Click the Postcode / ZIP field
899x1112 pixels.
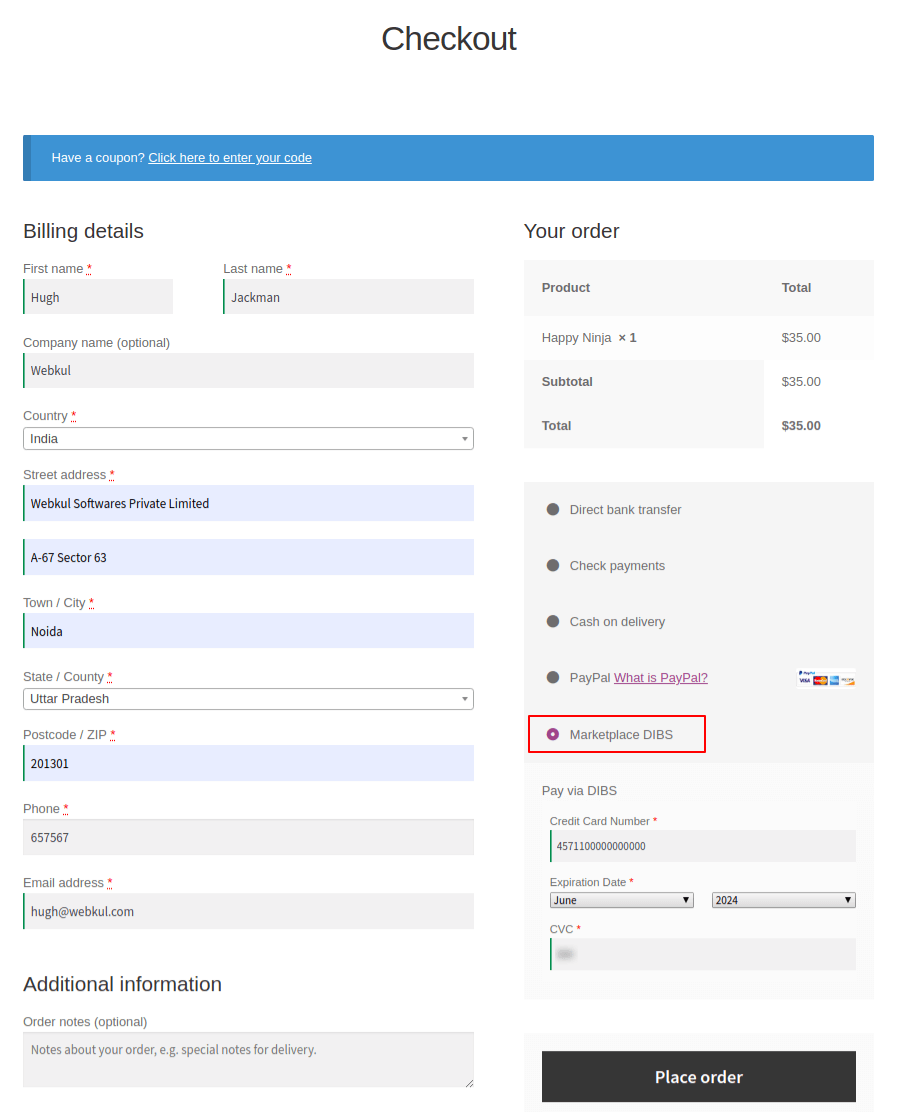(x=248, y=763)
